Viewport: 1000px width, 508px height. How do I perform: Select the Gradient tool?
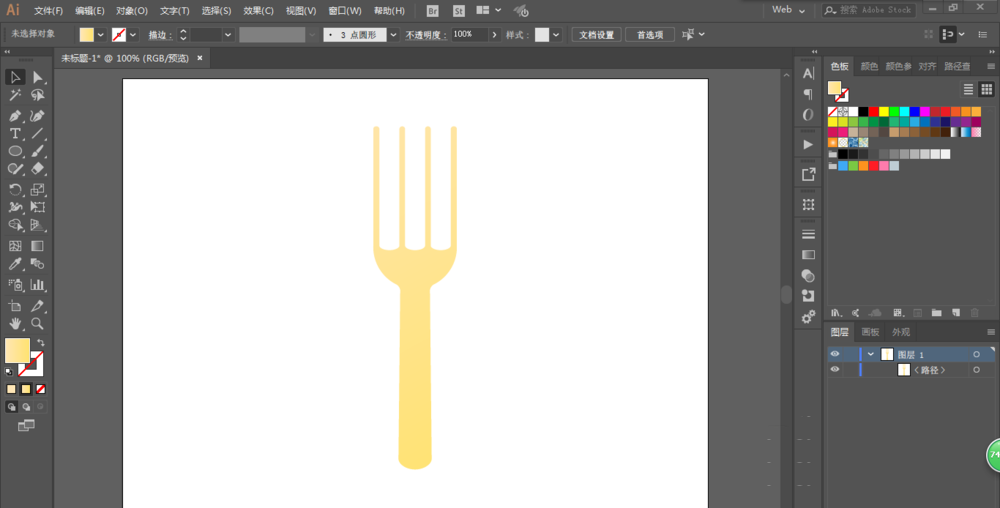38,246
